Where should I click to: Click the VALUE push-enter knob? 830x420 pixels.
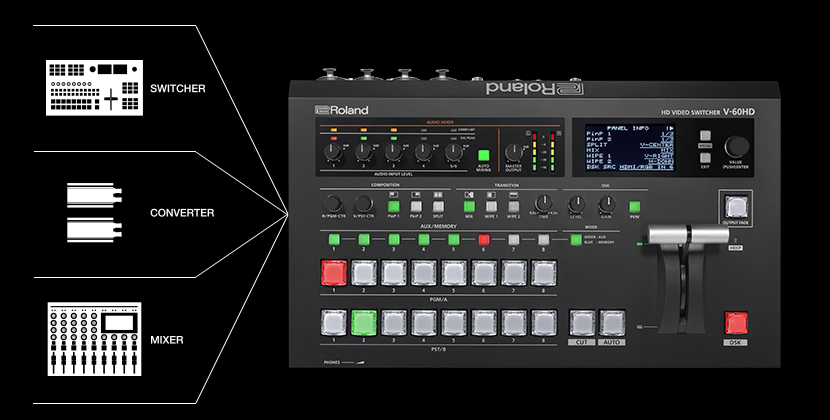(x=737, y=147)
